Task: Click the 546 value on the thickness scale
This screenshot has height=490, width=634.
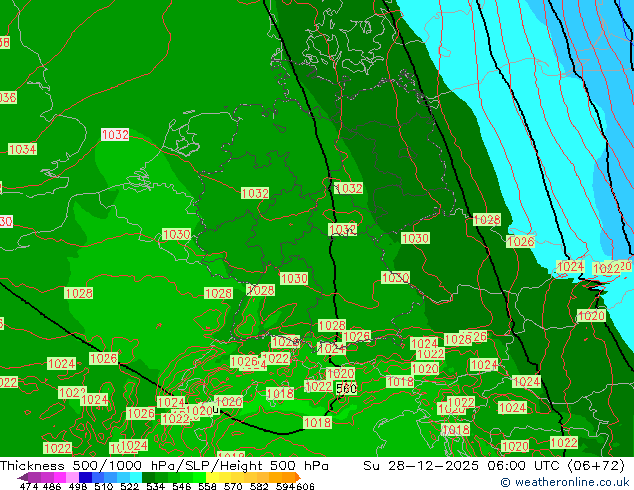Action: pyautogui.click(x=182, y=486)
